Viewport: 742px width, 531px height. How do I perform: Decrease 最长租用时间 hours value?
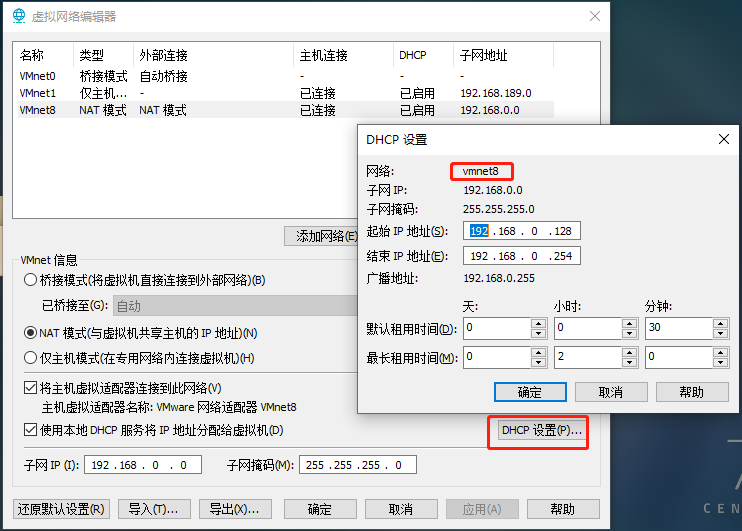629,363
